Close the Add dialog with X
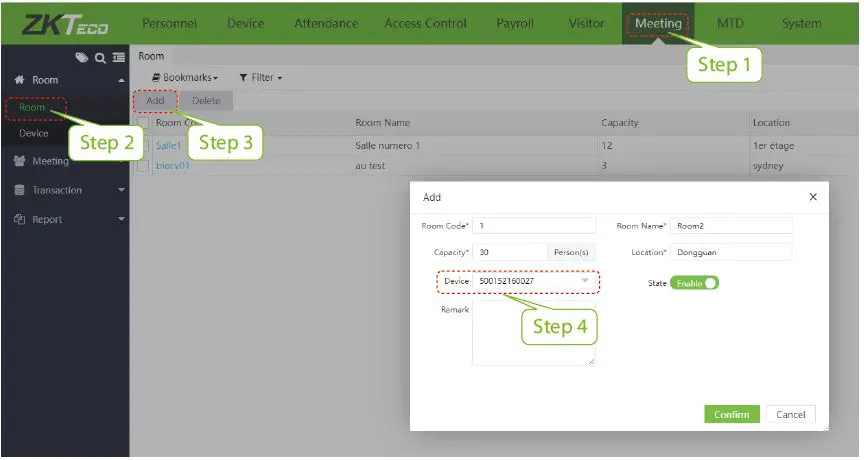Screen dimensions: 864x460 coord(813,197)
